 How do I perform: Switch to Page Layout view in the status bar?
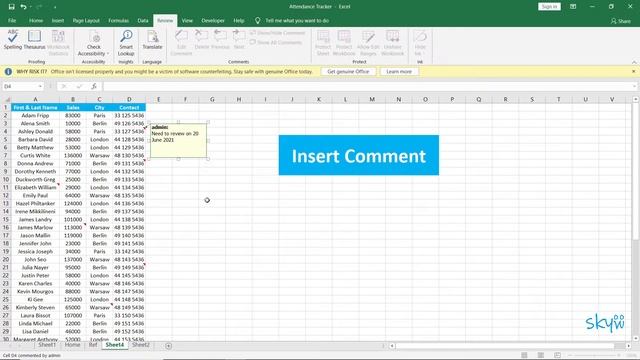coord(540,355)
